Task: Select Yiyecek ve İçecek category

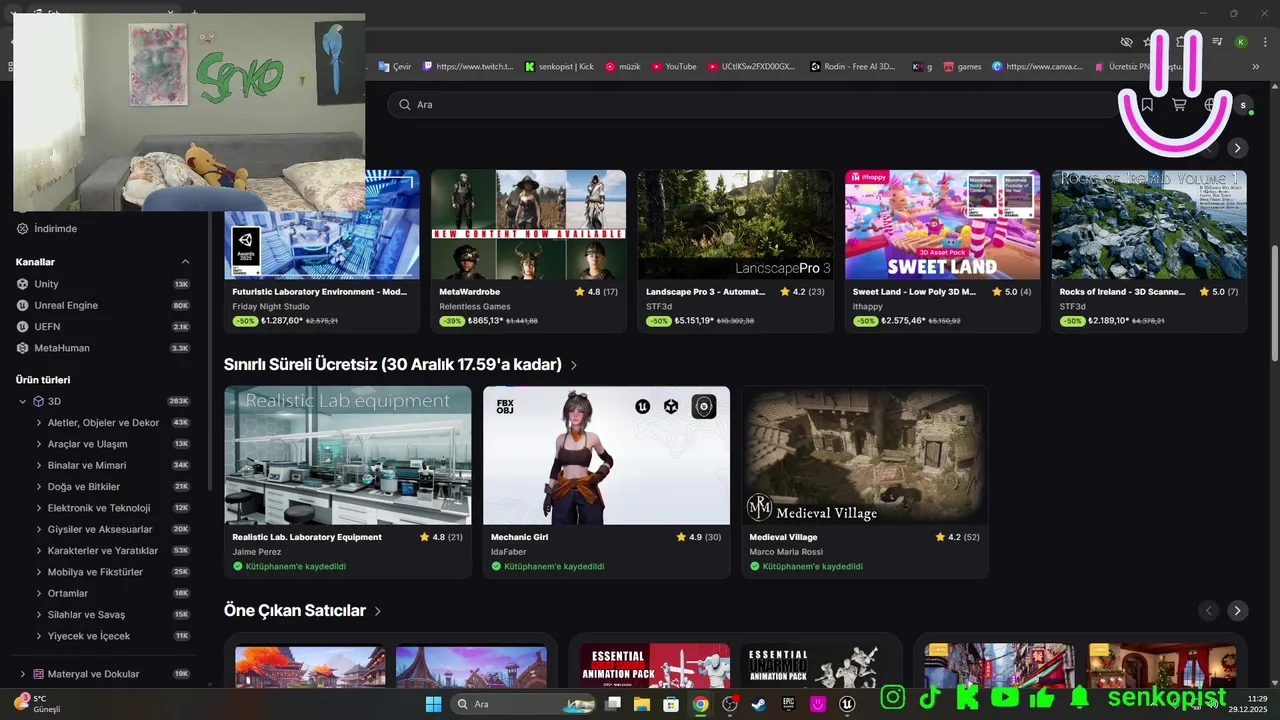Action: click(x=89, y=636)
